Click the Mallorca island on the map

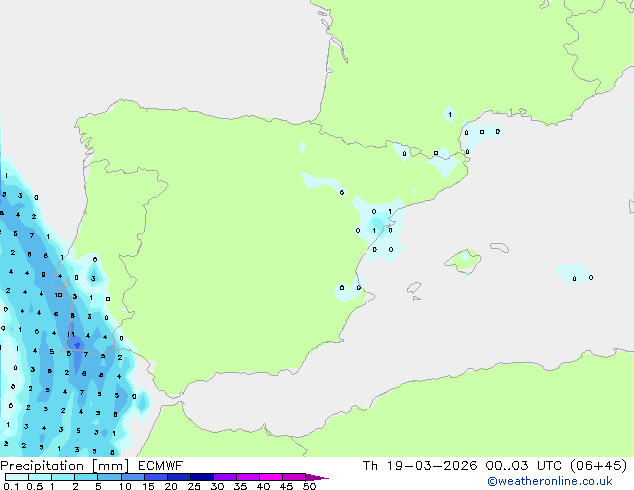point(463,261)
